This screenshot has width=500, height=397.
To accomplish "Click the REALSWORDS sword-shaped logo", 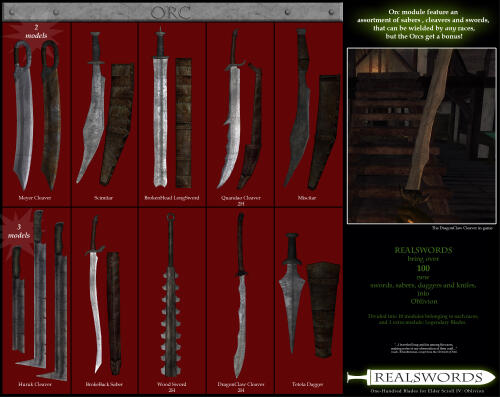I will [421, 378].
